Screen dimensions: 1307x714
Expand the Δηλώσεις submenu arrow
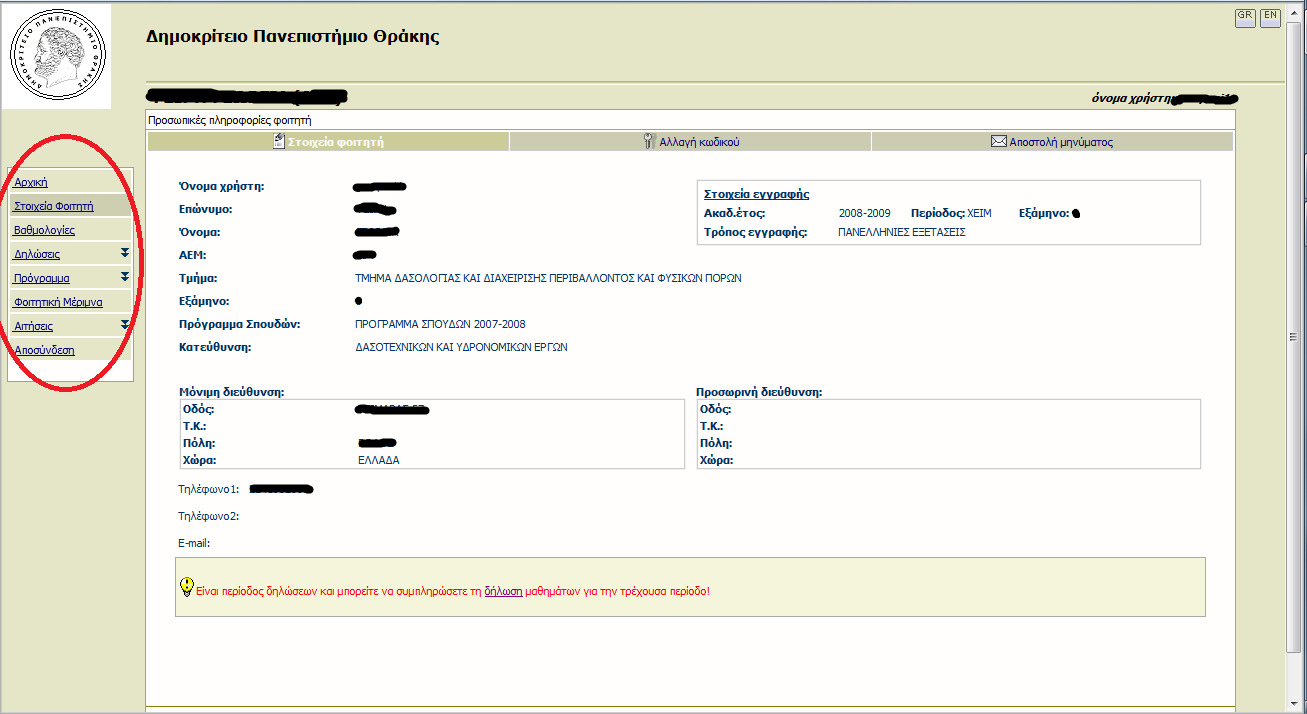125,253
